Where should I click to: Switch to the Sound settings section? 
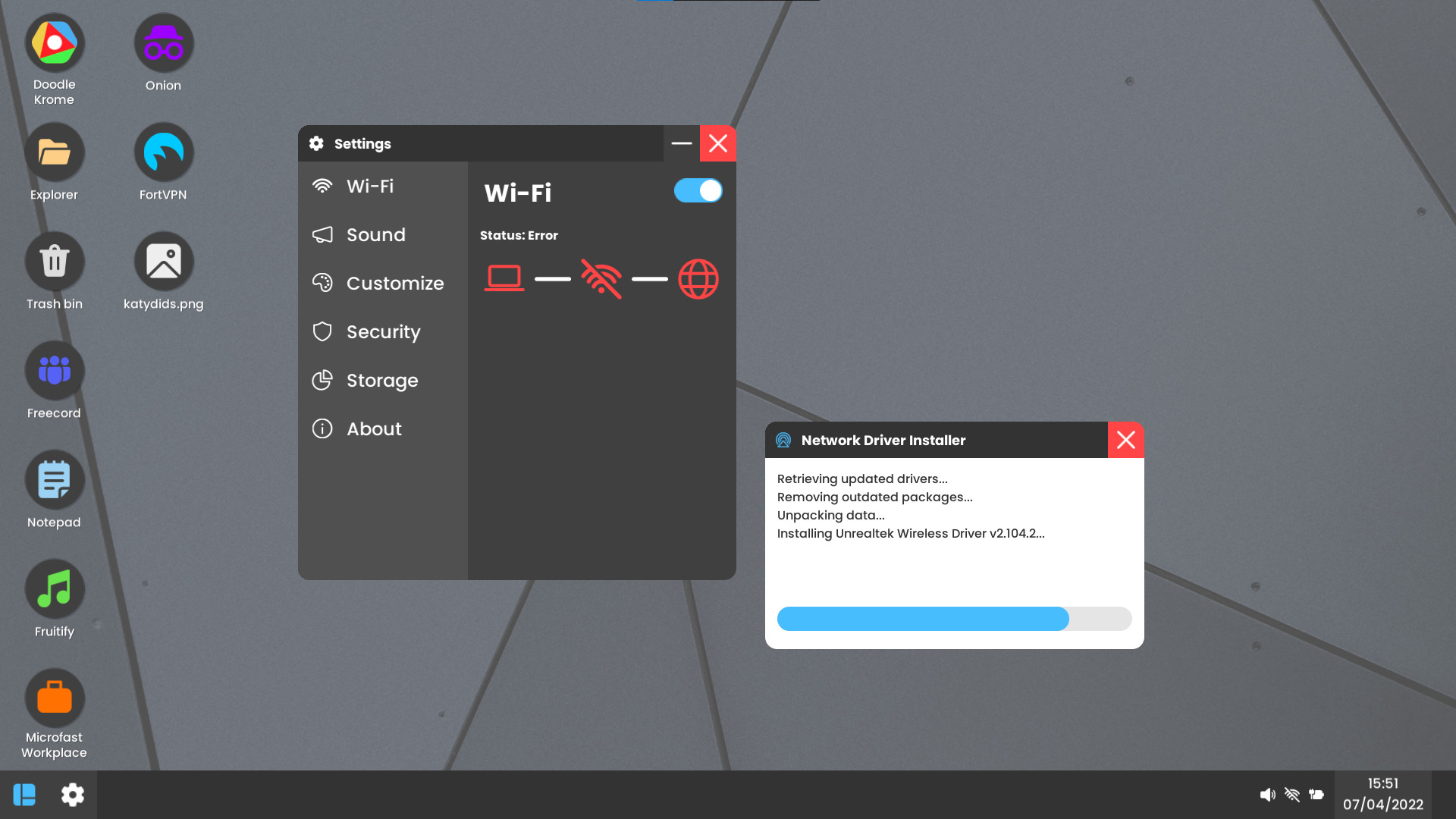click(x=375, y=234)
